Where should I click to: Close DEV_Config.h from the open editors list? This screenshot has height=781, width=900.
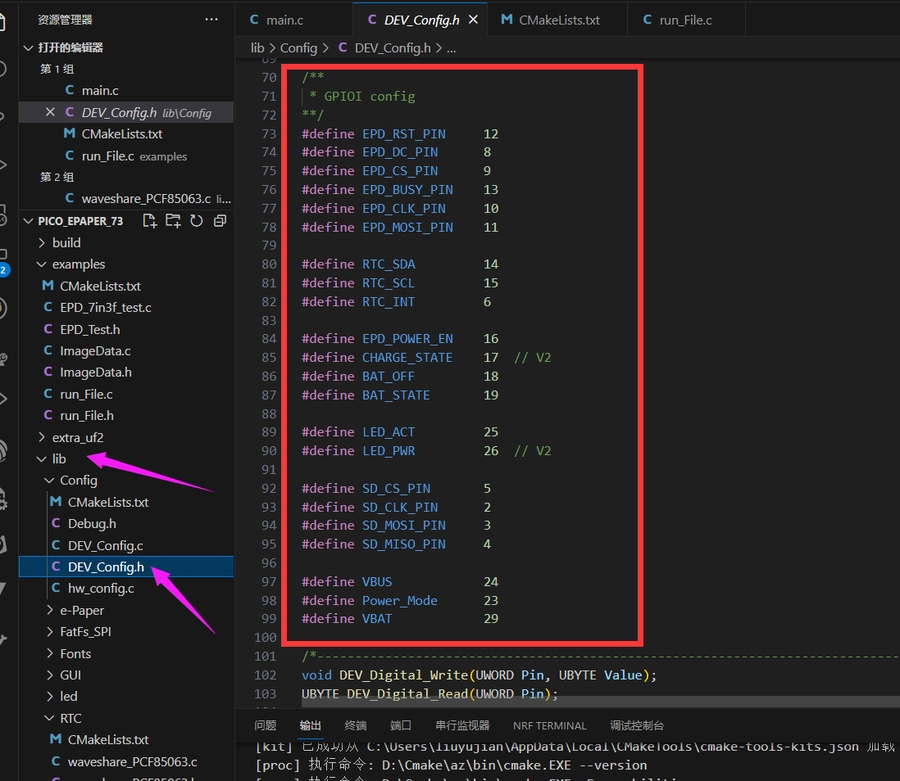[50, 113]
